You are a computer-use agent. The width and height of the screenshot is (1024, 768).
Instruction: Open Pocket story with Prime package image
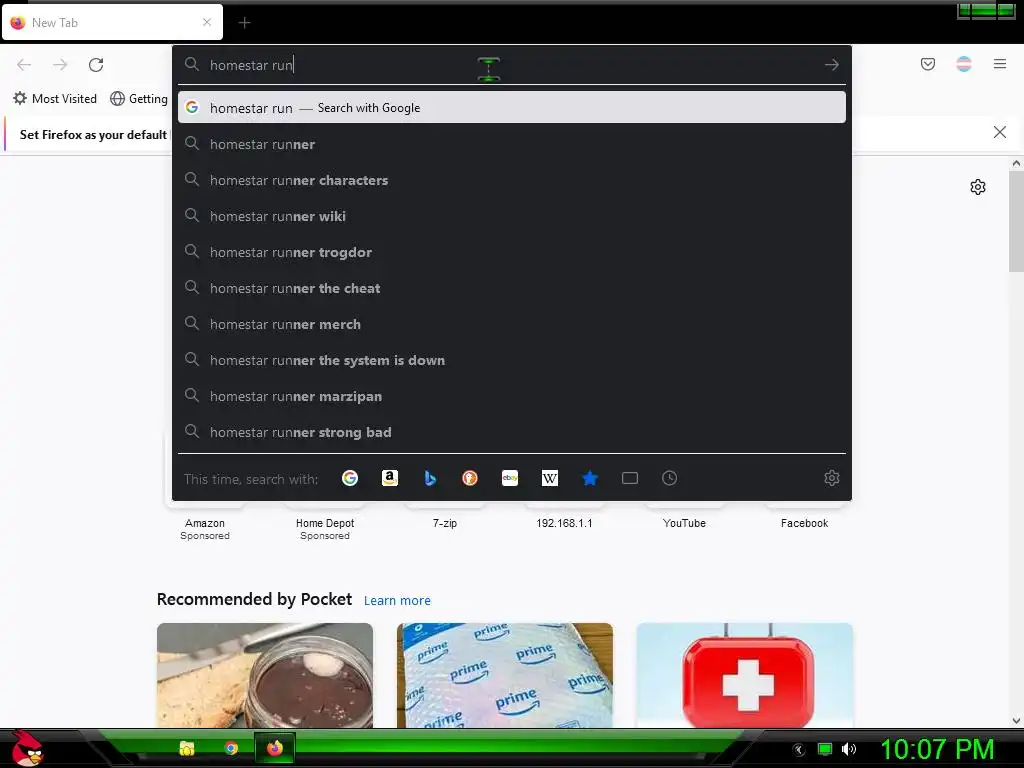click(505, 675)
